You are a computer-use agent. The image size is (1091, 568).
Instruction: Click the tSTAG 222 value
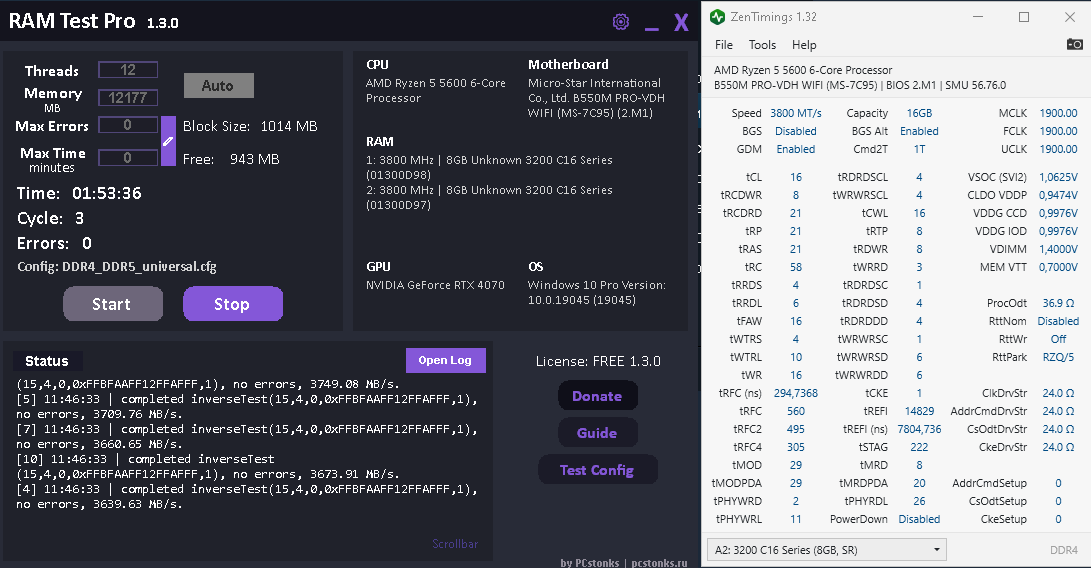919,447
